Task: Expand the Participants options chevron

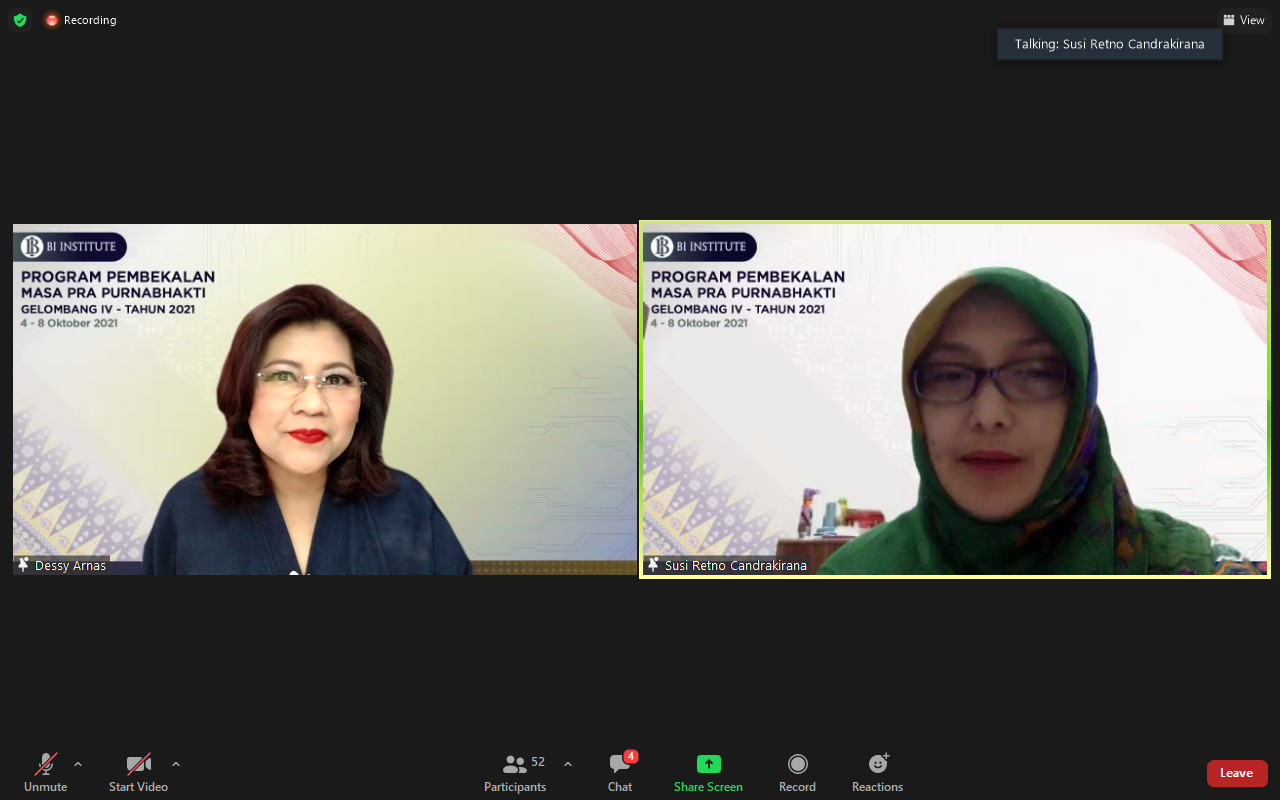Action: pyautogui.click(x=568, y=764)
